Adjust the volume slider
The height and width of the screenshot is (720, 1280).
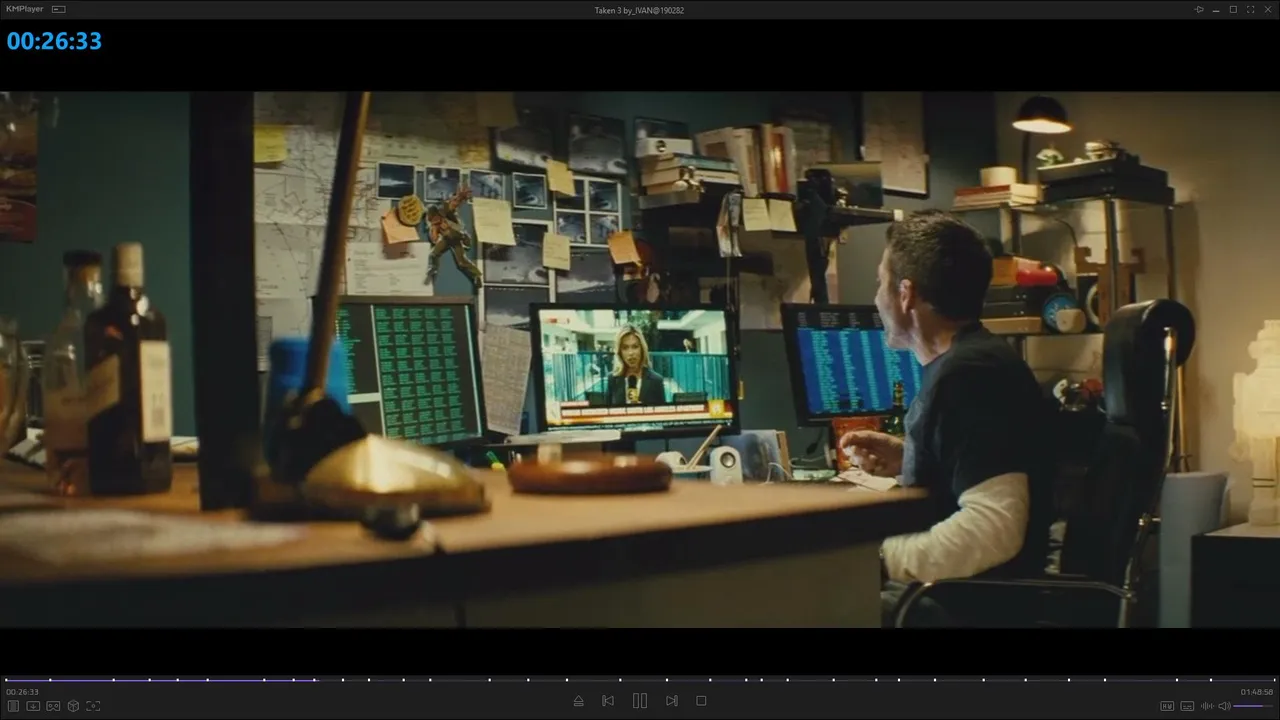coord(1254,706)
